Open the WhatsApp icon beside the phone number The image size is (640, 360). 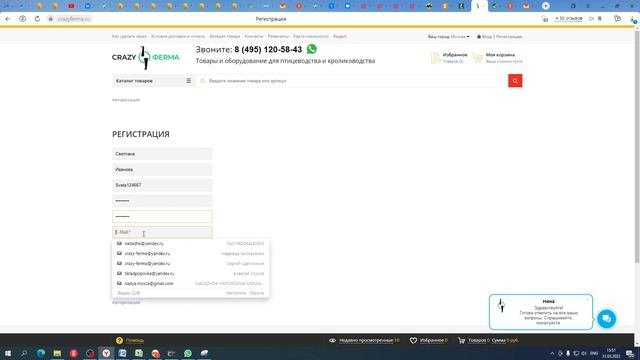click(x=311, y=49)
